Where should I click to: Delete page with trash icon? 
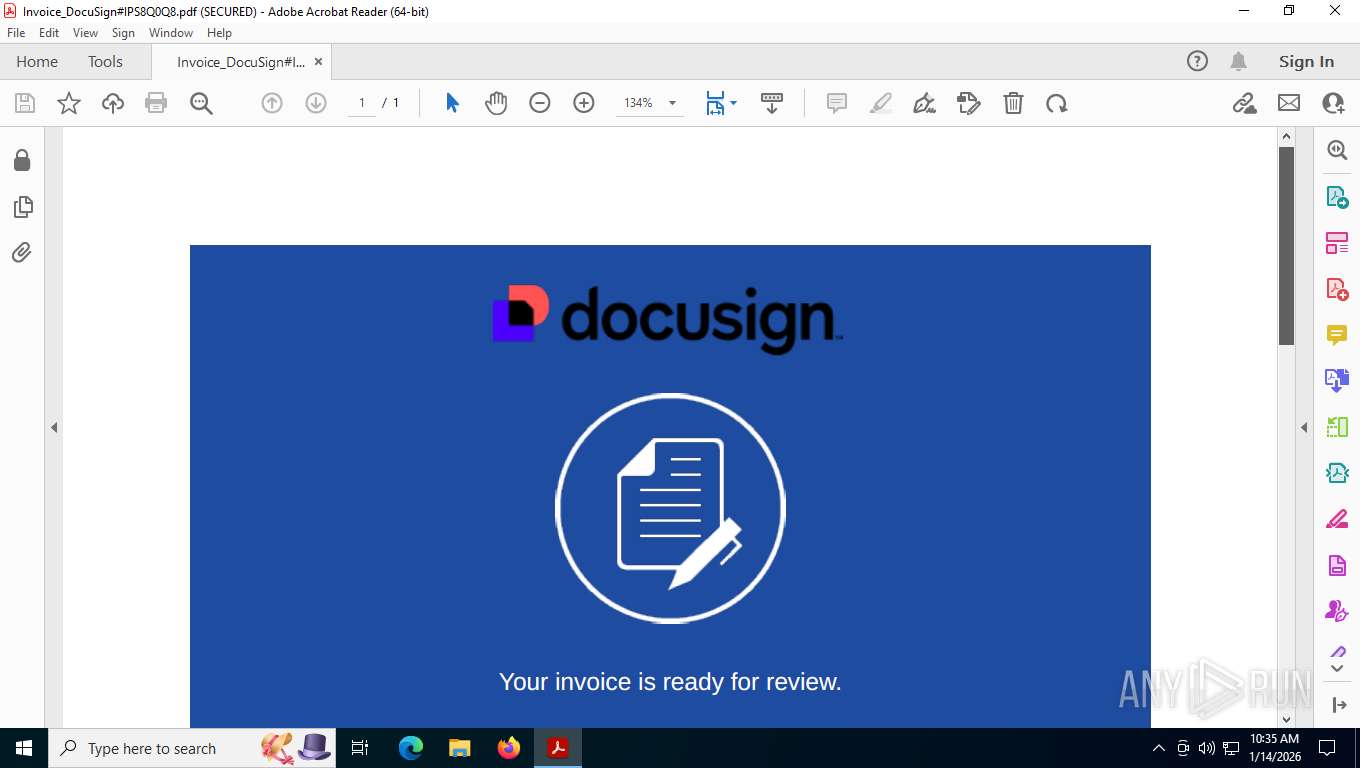(x=1013, y=103)
